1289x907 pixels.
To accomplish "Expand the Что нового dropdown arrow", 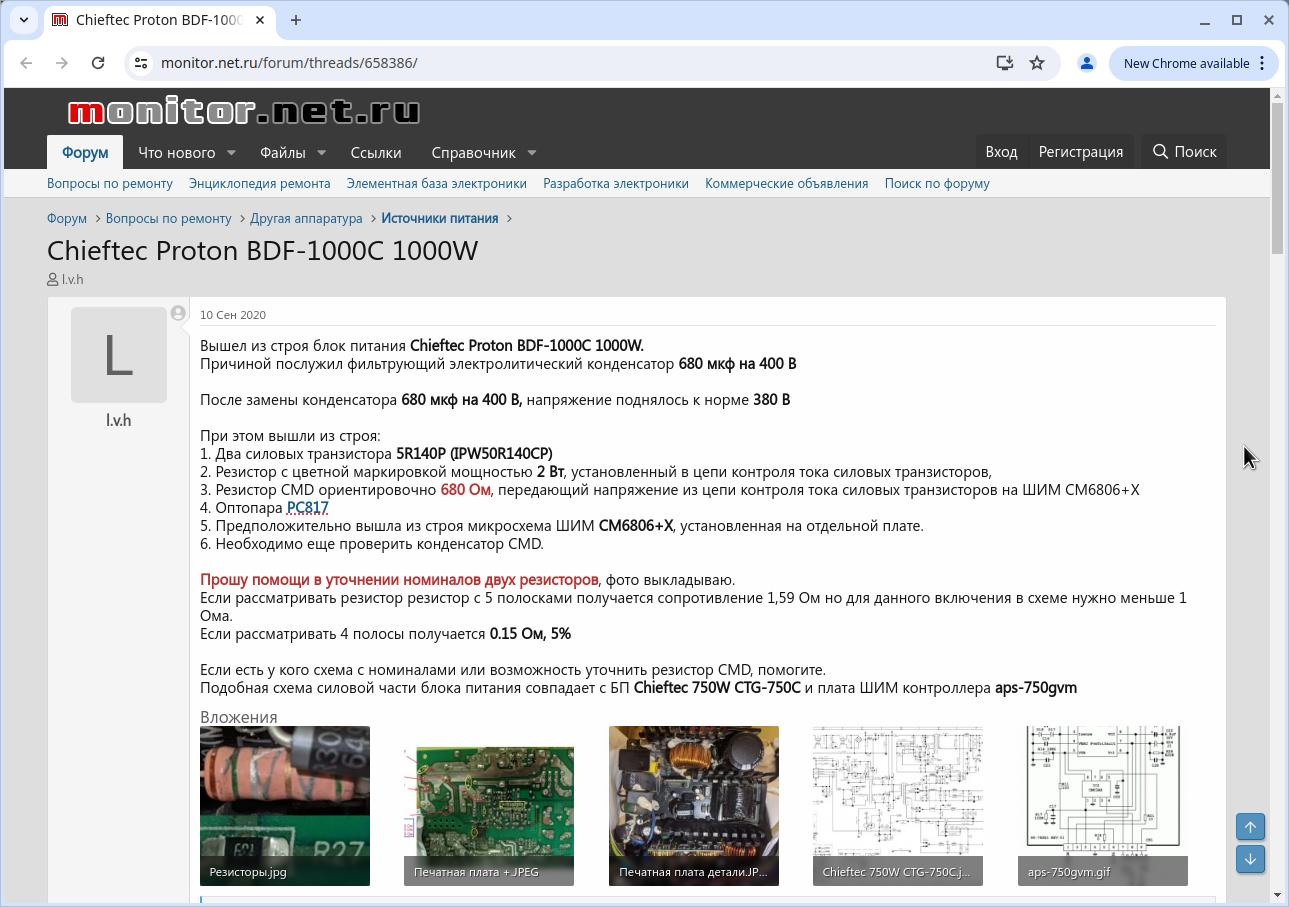I will pyautogui.click(x=231, y=152).
